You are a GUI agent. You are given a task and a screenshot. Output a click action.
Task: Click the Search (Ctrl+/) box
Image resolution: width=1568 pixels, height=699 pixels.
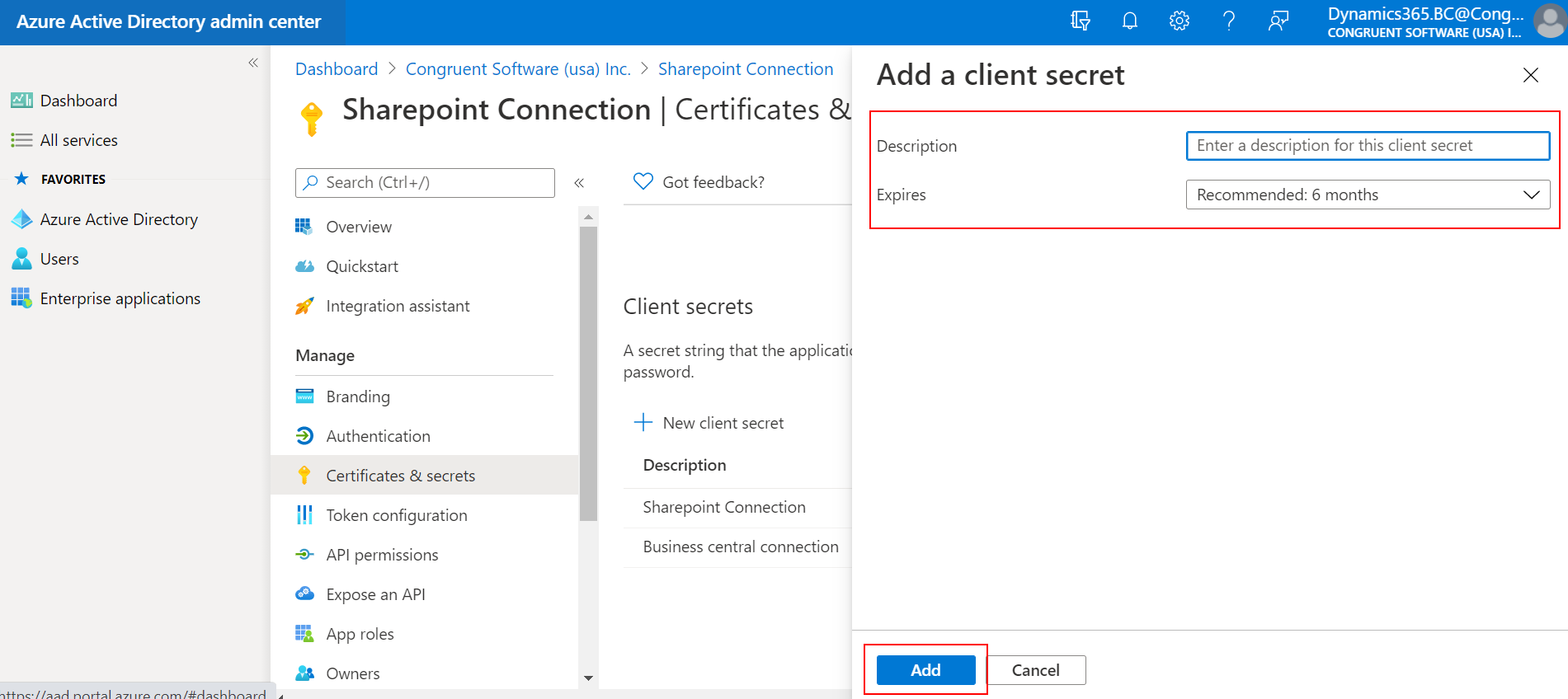point(425,183)
